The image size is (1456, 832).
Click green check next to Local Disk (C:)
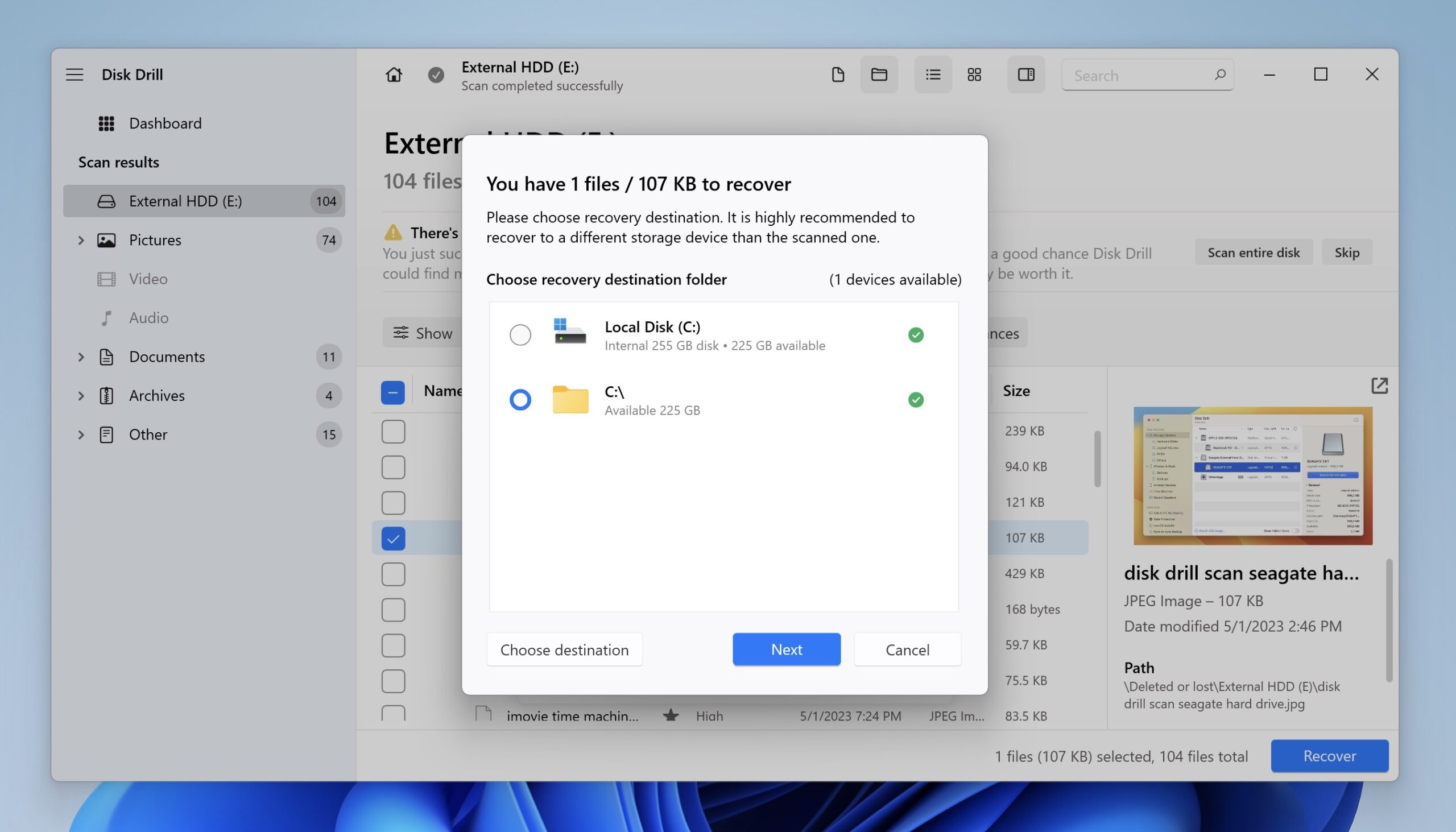click(916, 335)
